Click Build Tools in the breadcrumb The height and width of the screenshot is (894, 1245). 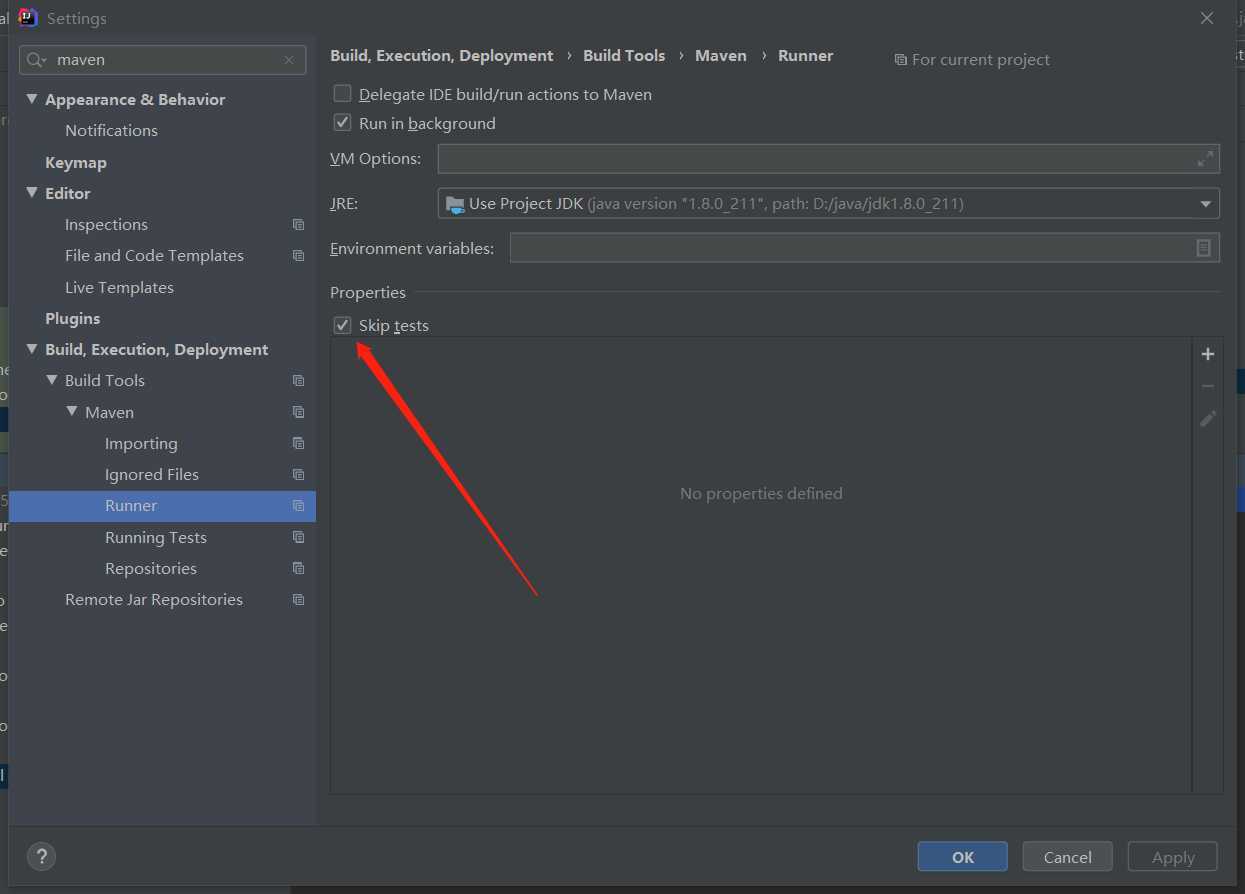(x=624, y=56)
